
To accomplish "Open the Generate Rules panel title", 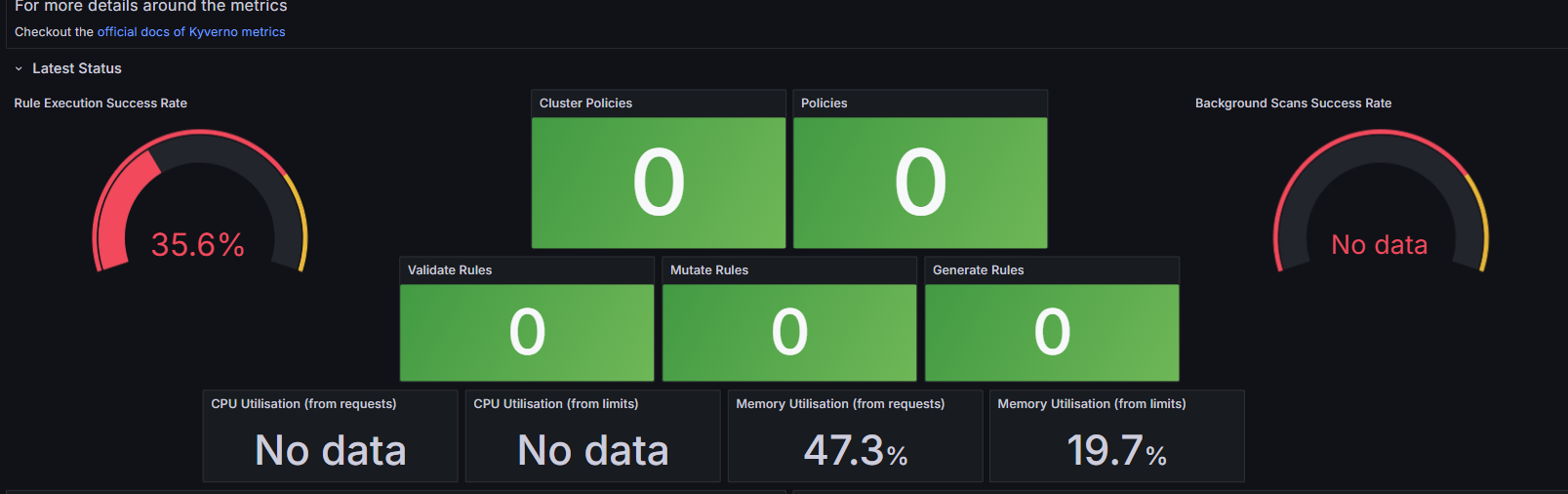I will click(x=978, y=270).
